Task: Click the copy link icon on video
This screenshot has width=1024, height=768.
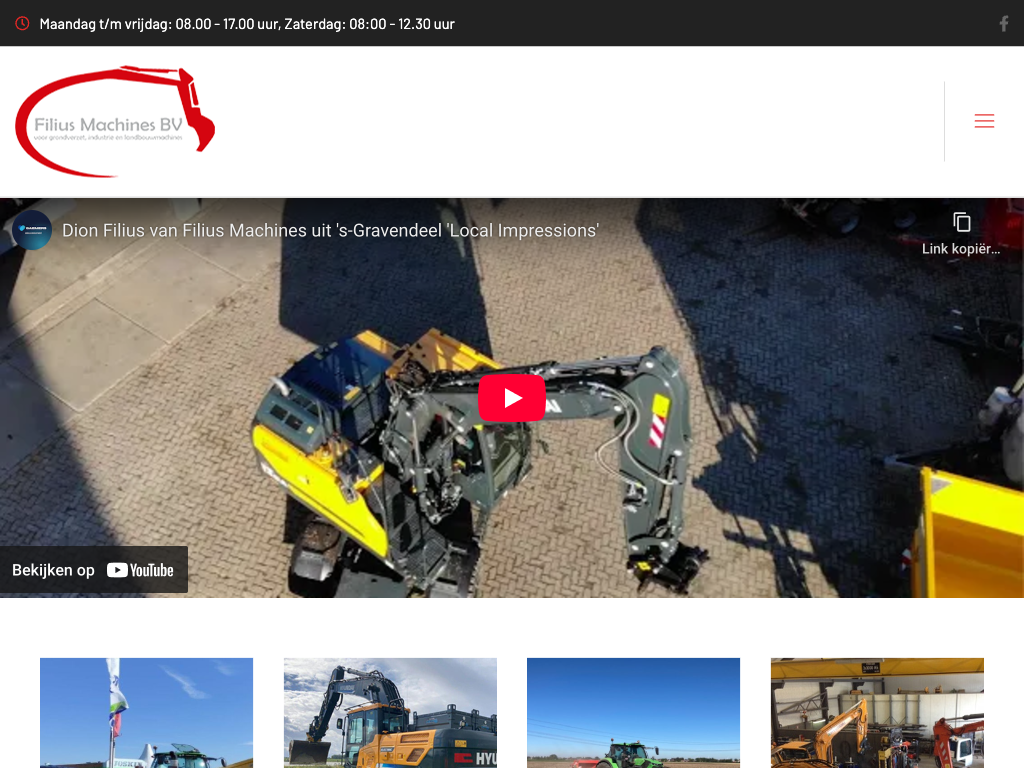Action: [961, 223]
